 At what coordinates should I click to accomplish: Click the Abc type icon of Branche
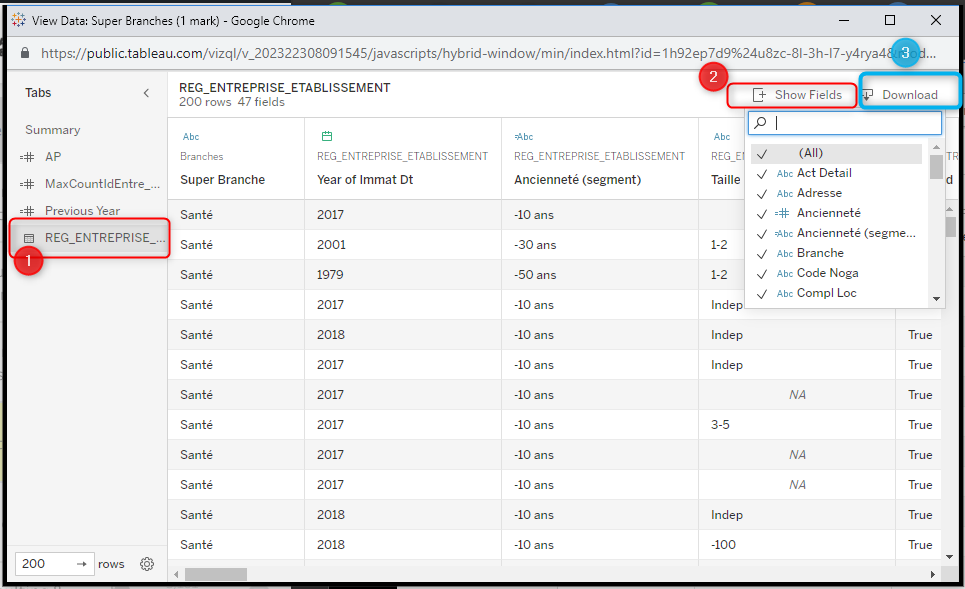point(785,254)
